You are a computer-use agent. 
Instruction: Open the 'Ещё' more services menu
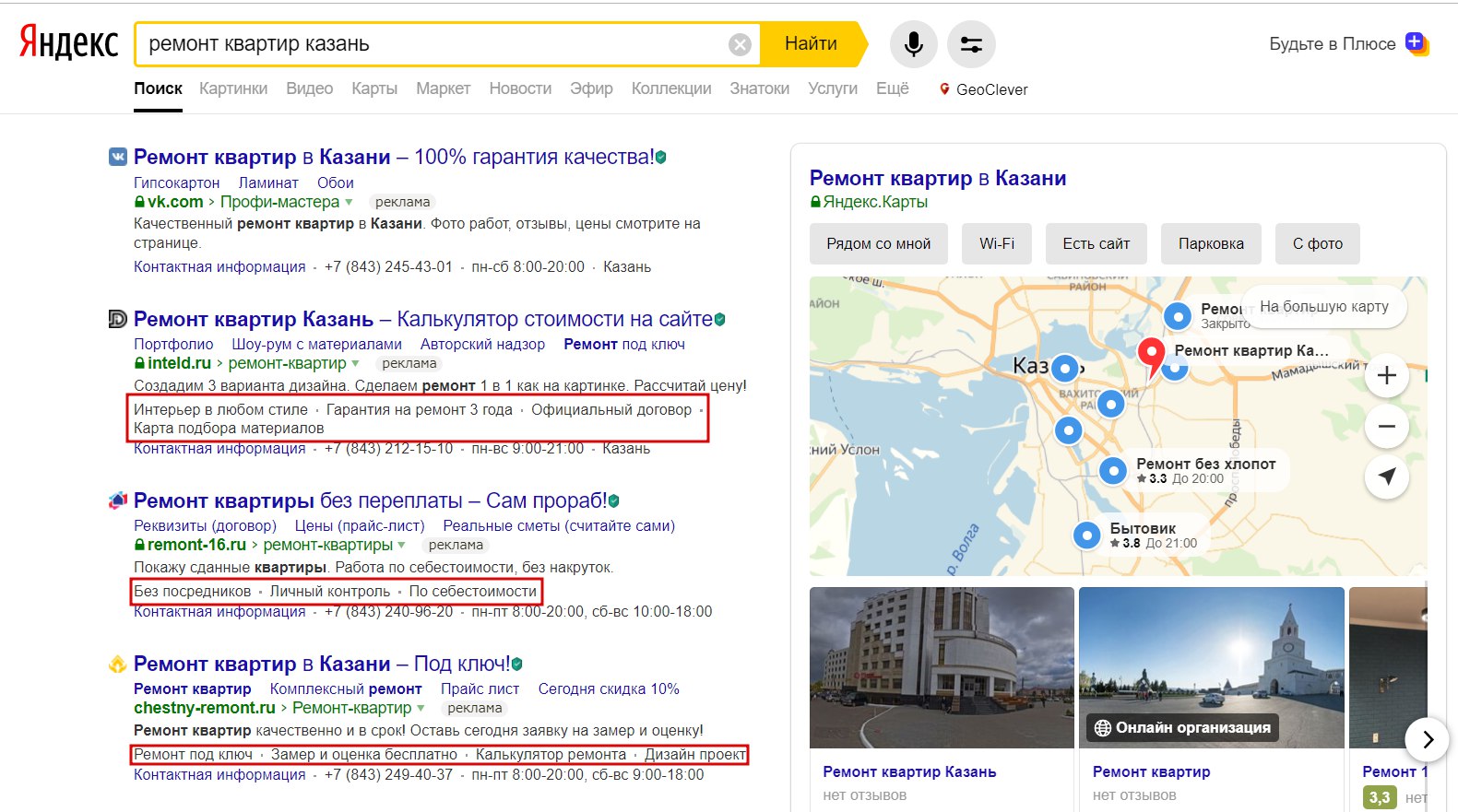[x=892, y=88]
